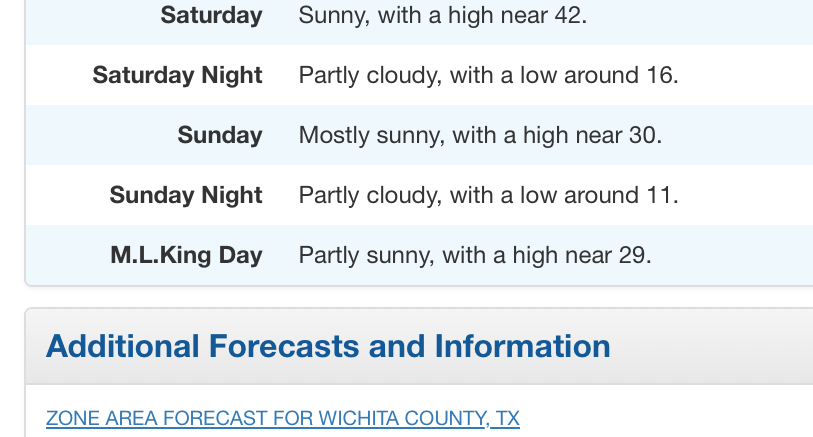813x437 pixels.
Task: Click the 'Mostly sunny, high near 30' text
Action: point(480,136)
